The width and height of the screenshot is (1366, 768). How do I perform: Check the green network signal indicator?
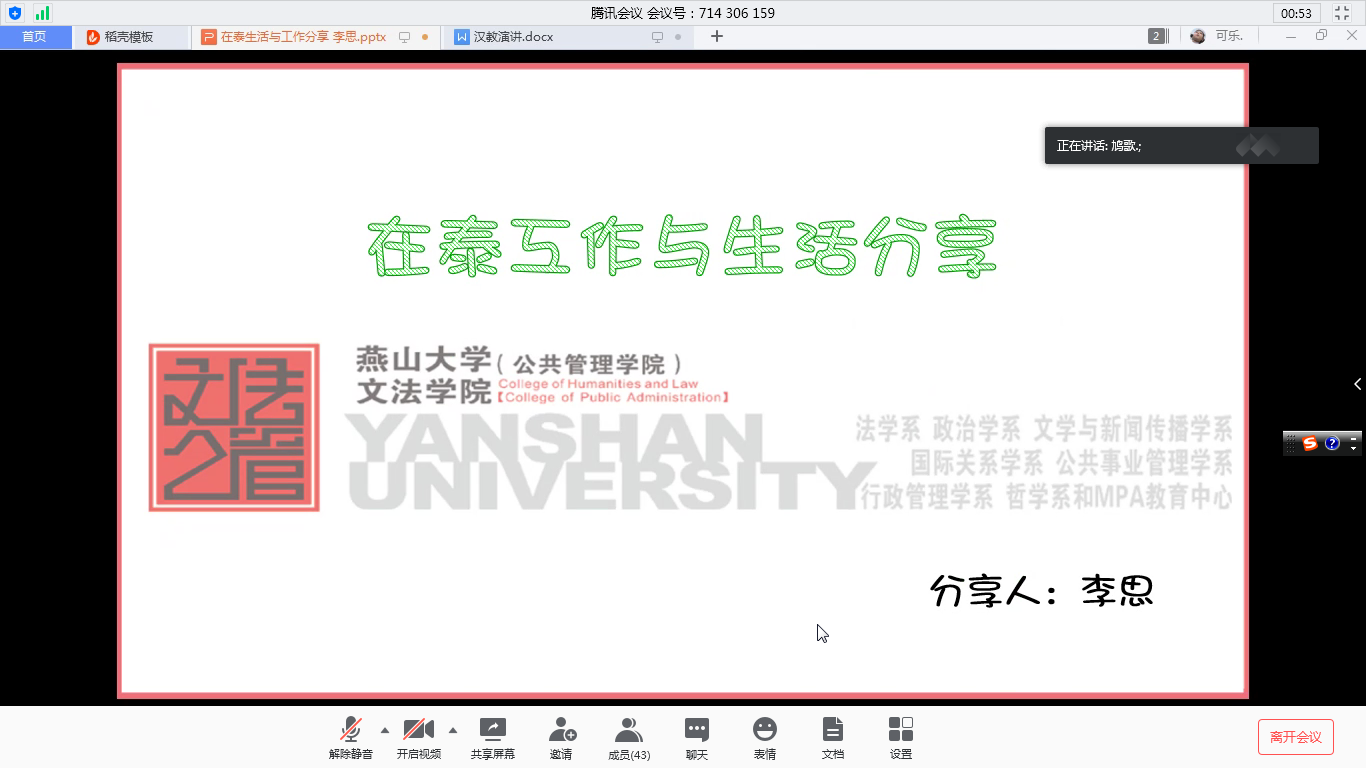[x=42, y=13]
